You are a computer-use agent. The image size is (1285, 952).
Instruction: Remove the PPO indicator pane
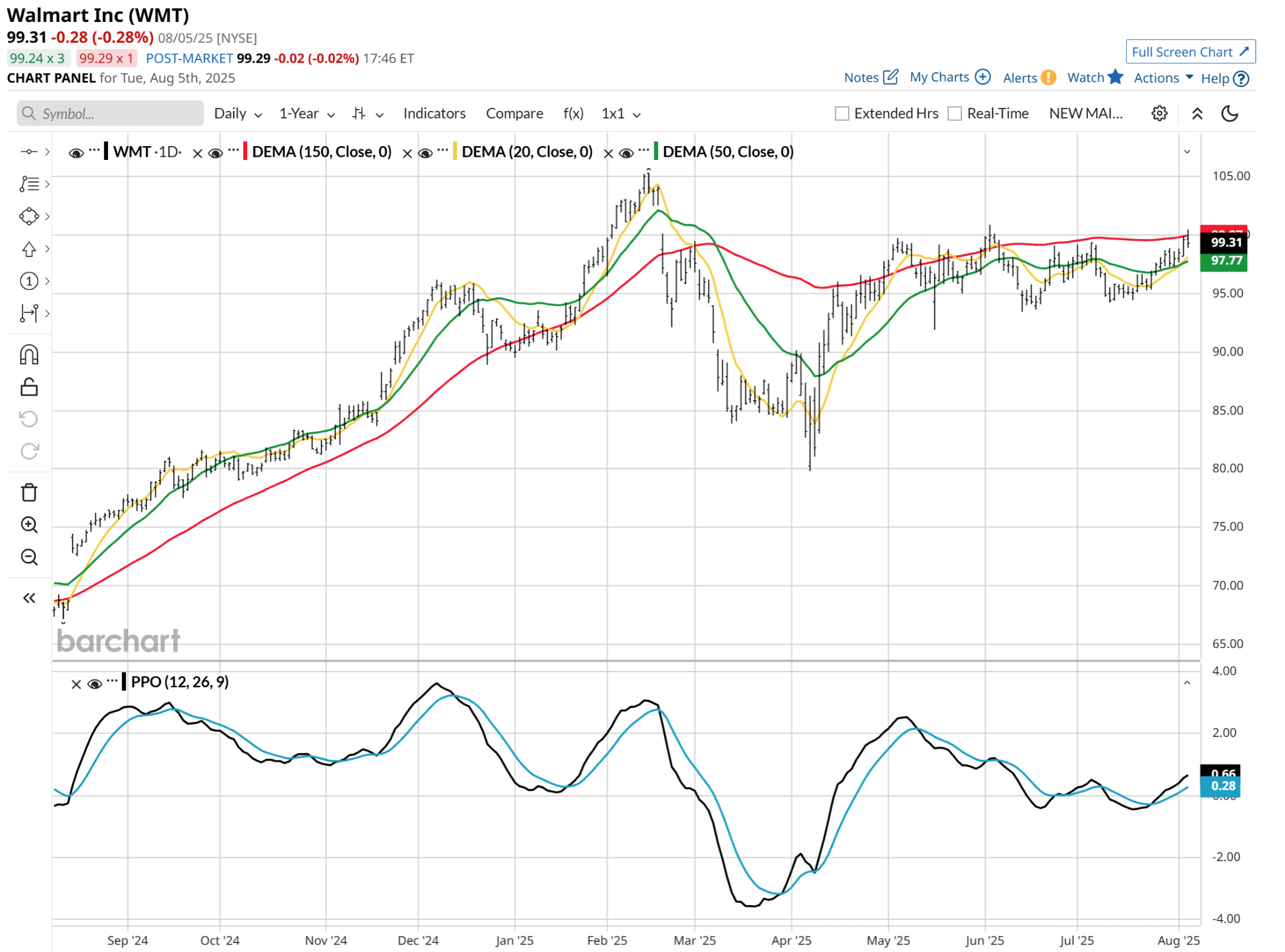coord(76,684)
